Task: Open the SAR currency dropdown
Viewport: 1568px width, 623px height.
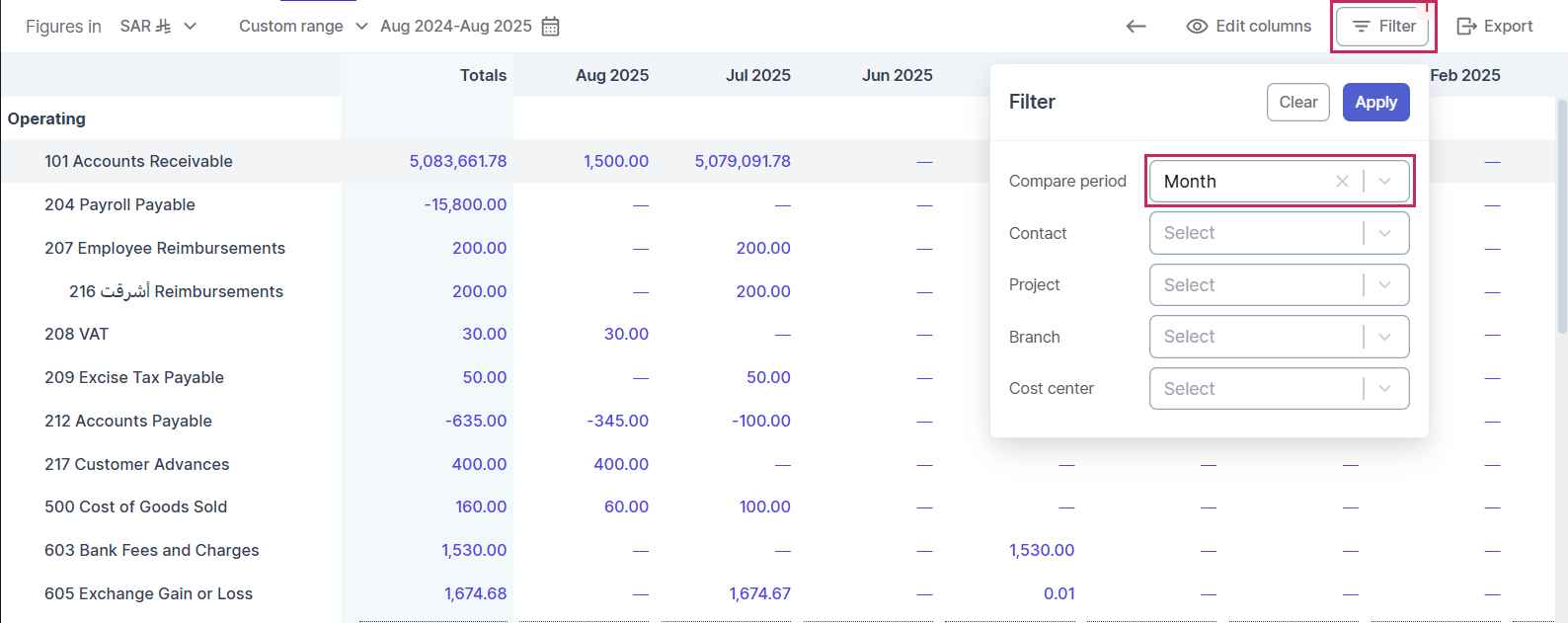Action: tap(158, 27)
